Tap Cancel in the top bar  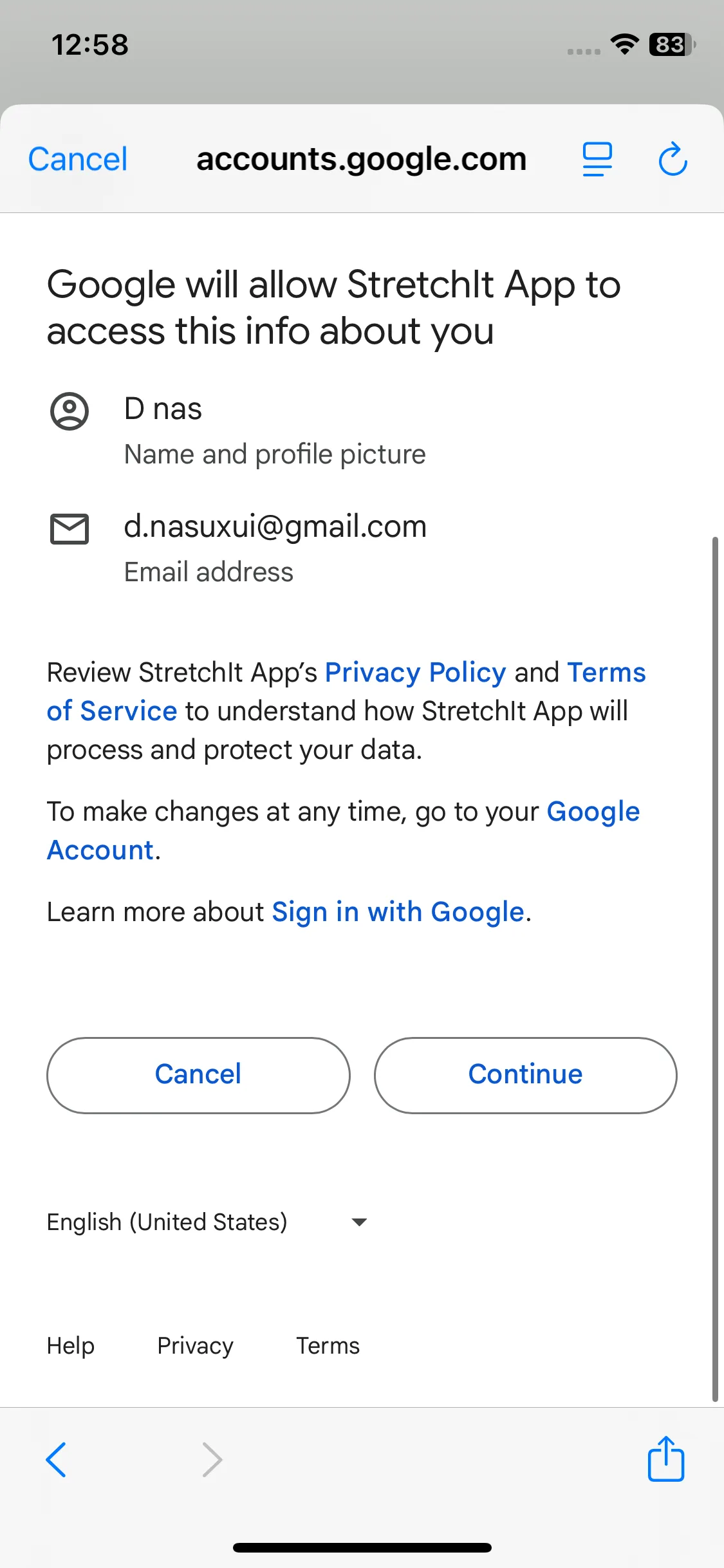tap(78, 159)
